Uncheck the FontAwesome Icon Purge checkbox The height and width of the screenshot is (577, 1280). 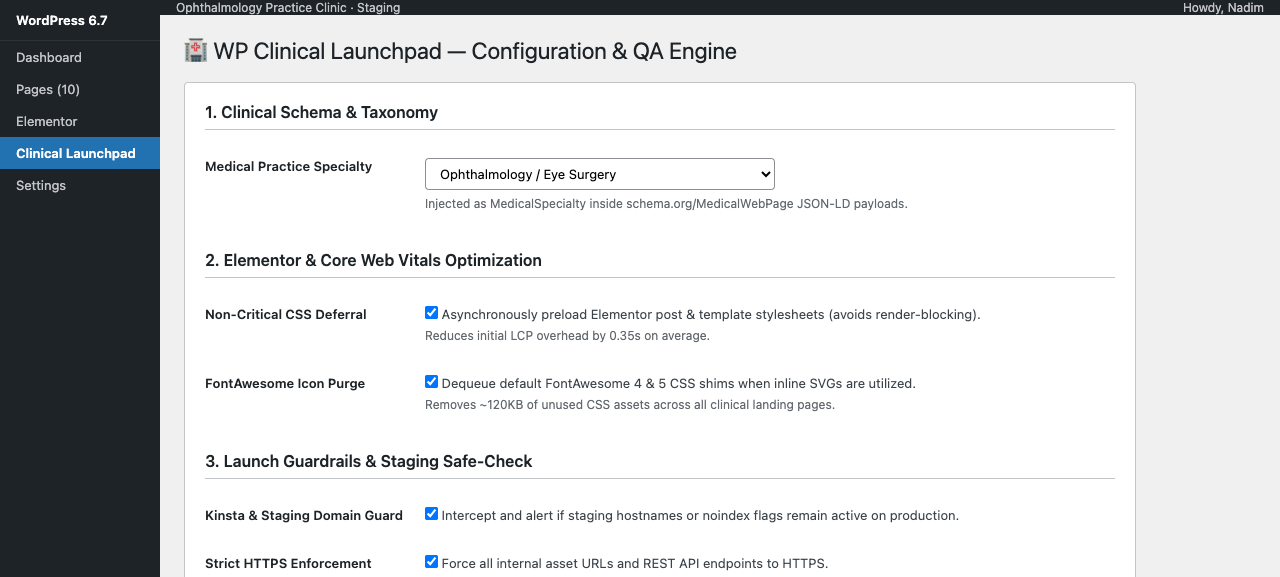(431, 382)
